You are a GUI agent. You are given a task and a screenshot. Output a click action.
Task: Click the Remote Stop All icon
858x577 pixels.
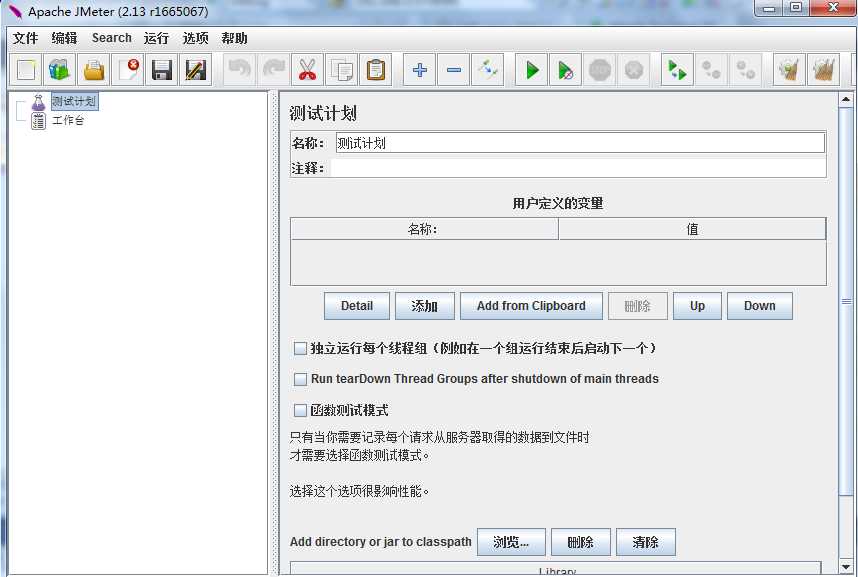click(x=711, y=70)
